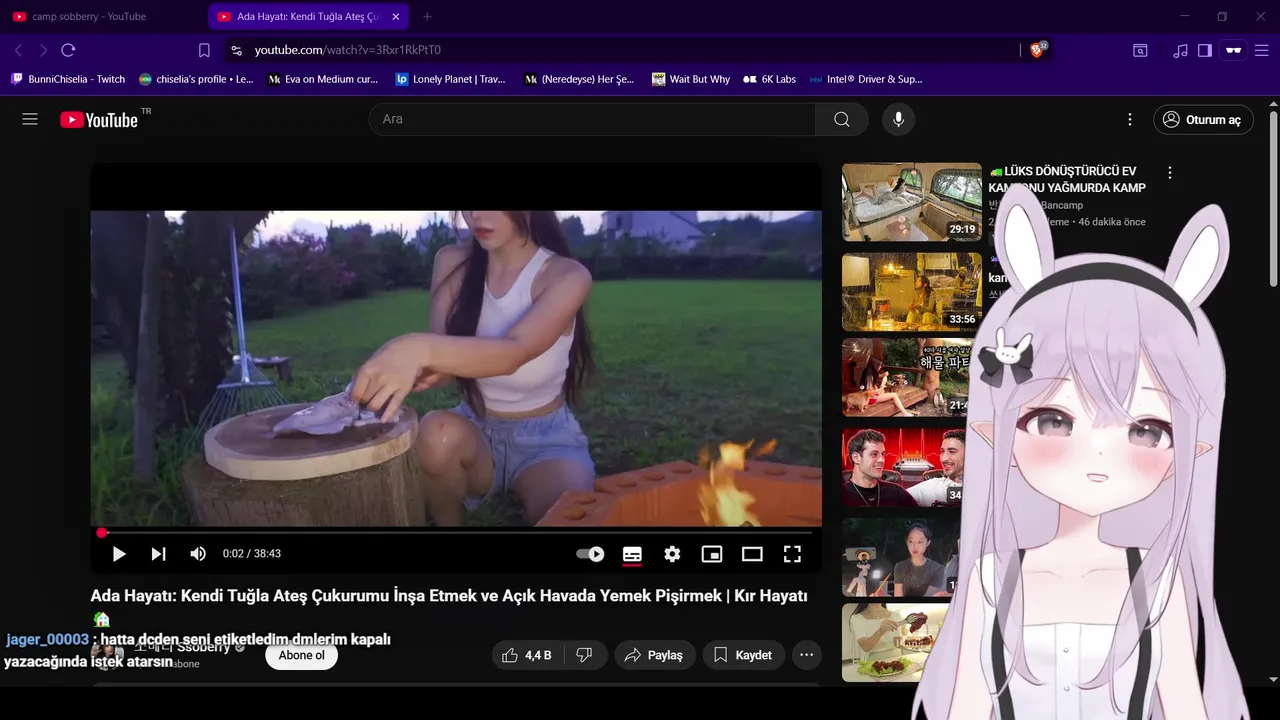
Task: Open the LÜKS DÖNÜŞTÜRÜCÜ EV video title
Action: 1067,179
